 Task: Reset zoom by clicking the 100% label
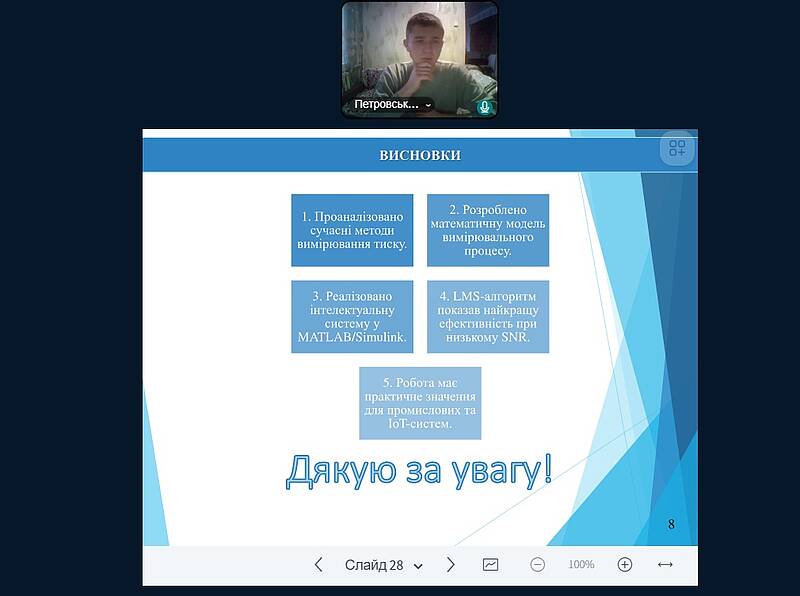coord(581,565)
